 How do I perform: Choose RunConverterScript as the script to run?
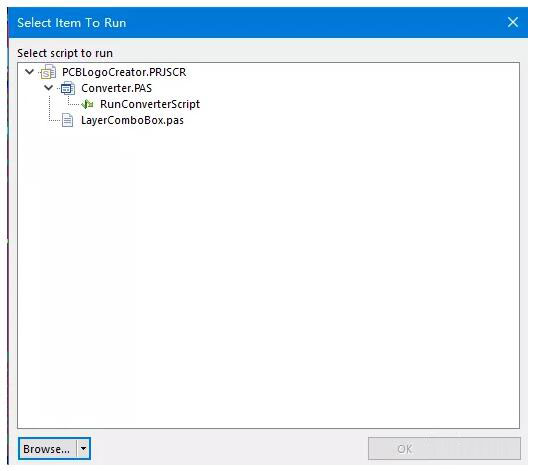tap(150, 104)
